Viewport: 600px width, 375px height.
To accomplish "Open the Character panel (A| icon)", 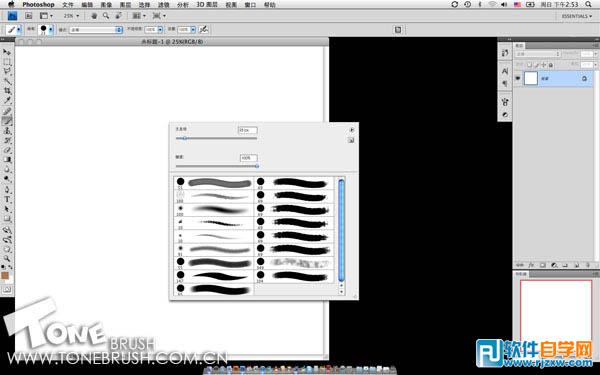I will (x=505, y=71).
